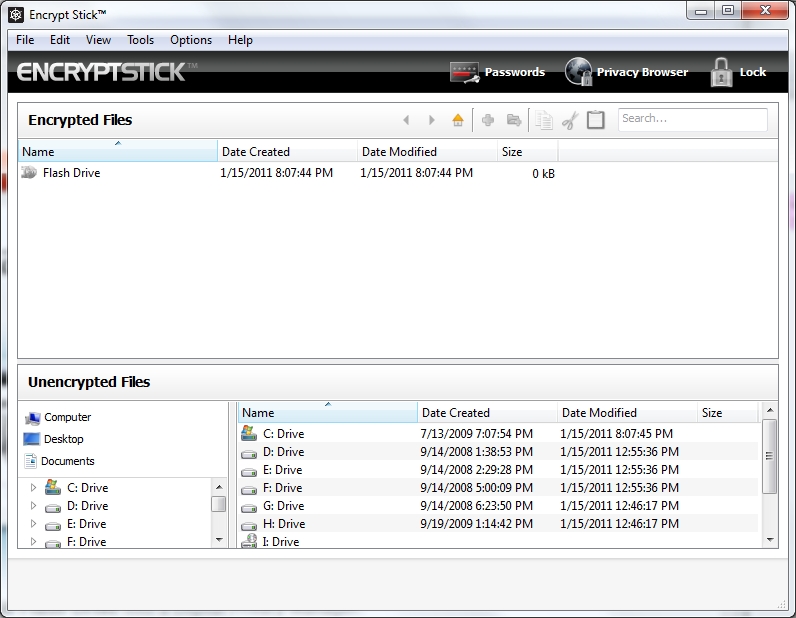Screen dimensions: 796x618
Task: Click the H: Drive icon in file list
Action: click(x=249, y=525)
